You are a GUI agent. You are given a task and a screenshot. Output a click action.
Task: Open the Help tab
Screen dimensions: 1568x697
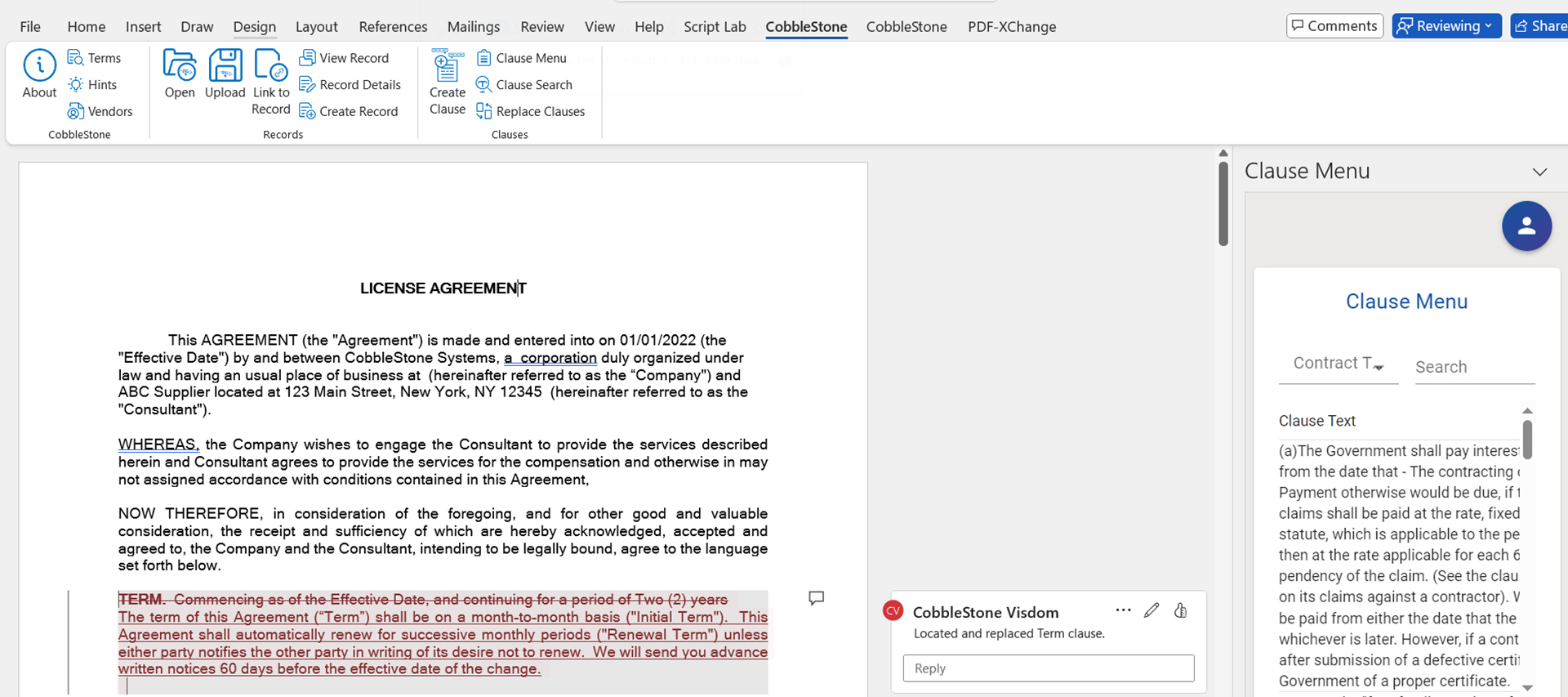pos(649,27)
